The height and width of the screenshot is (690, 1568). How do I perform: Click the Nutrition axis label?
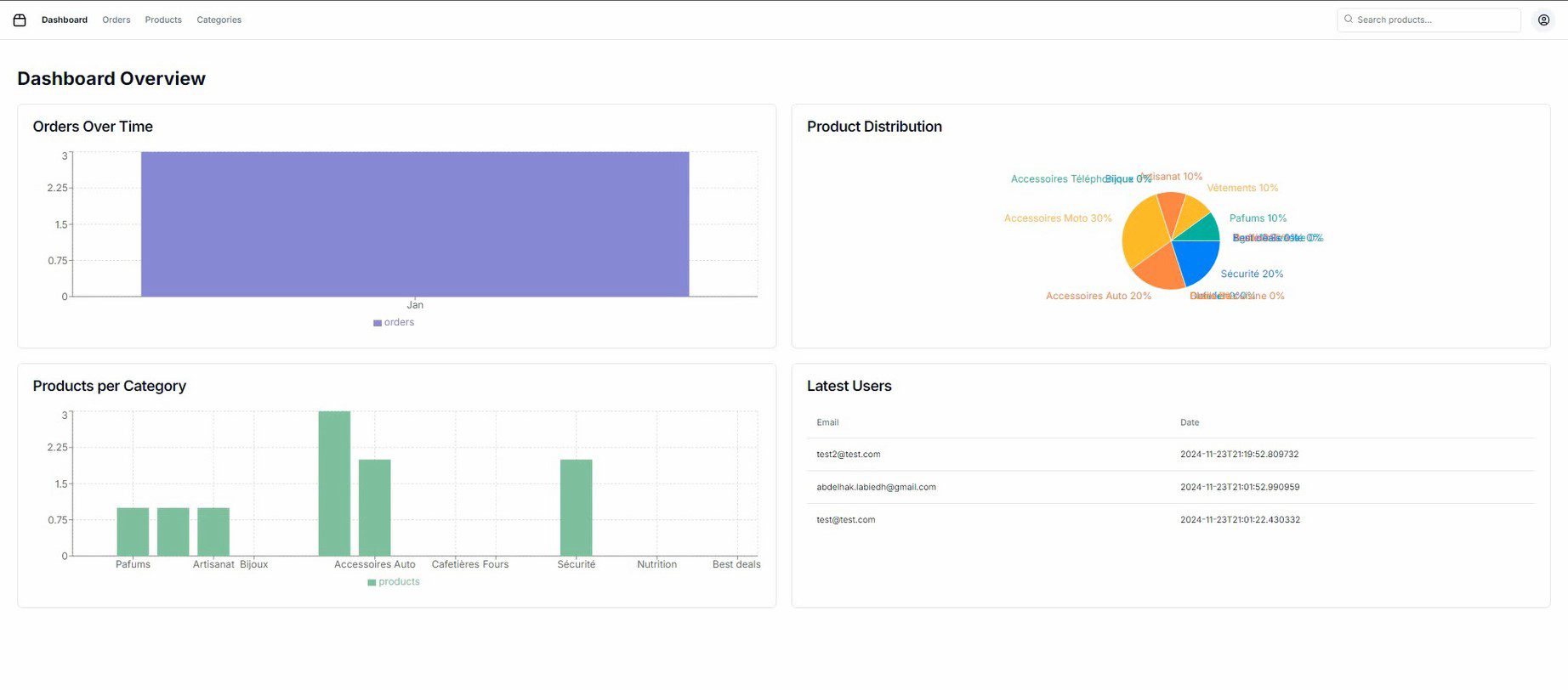pos(656,564)
